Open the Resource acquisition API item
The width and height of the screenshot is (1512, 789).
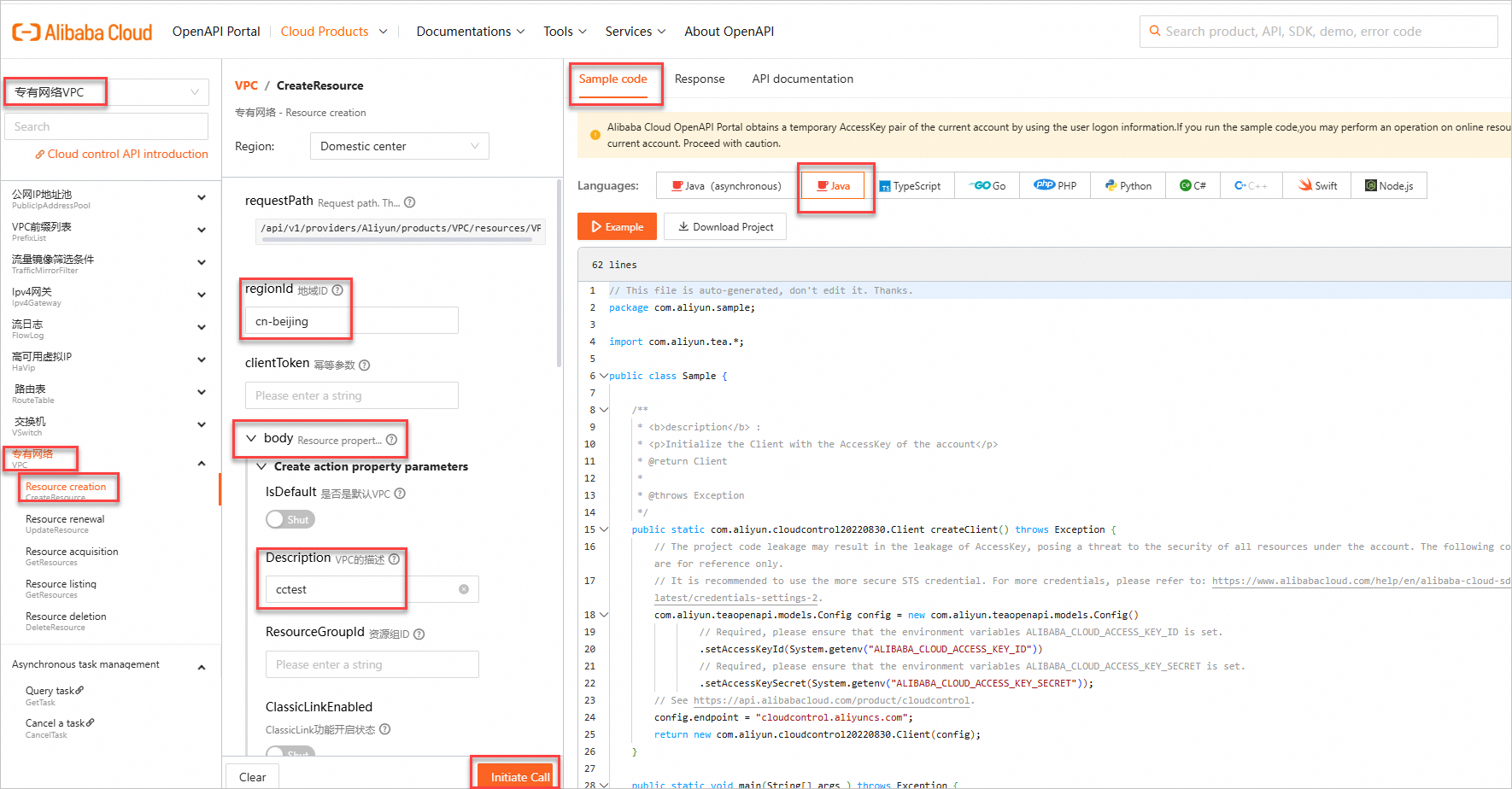tap(72, 556)
